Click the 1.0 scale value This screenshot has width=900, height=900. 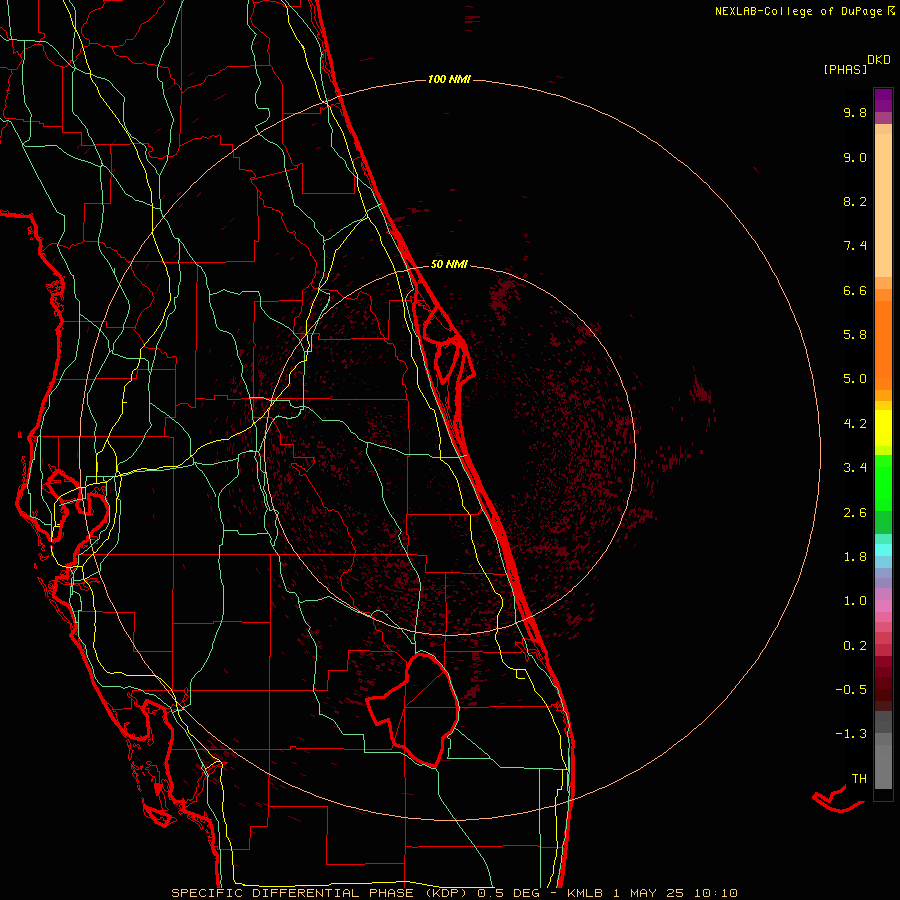(x=855, y=601)
